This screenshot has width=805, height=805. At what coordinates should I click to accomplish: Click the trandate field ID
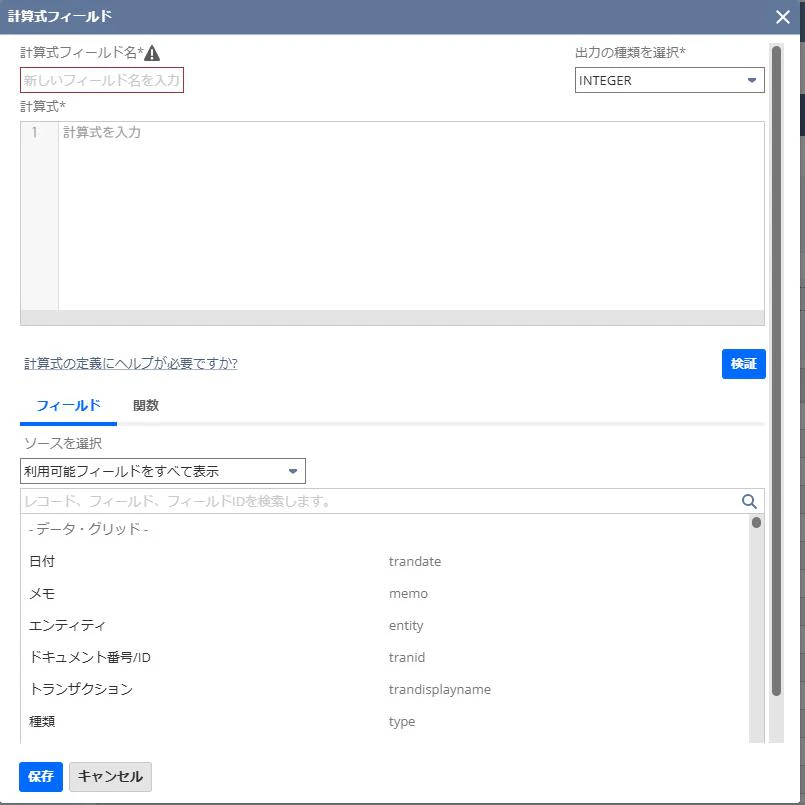[415, 561]
